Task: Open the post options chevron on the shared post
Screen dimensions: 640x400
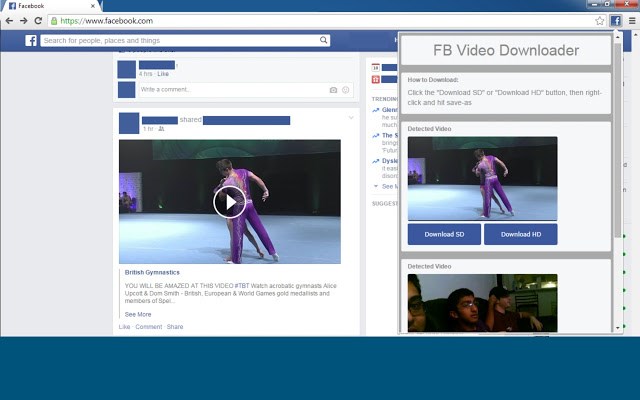Action: 351,118
